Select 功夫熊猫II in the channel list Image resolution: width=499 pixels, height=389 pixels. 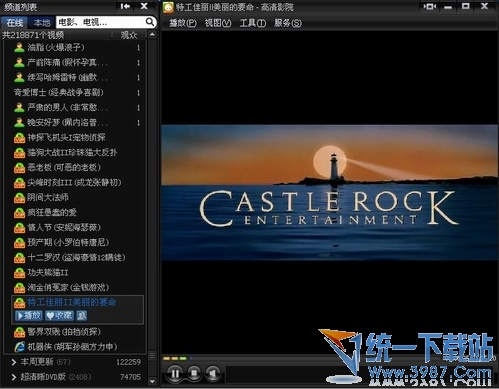point(47,272)
